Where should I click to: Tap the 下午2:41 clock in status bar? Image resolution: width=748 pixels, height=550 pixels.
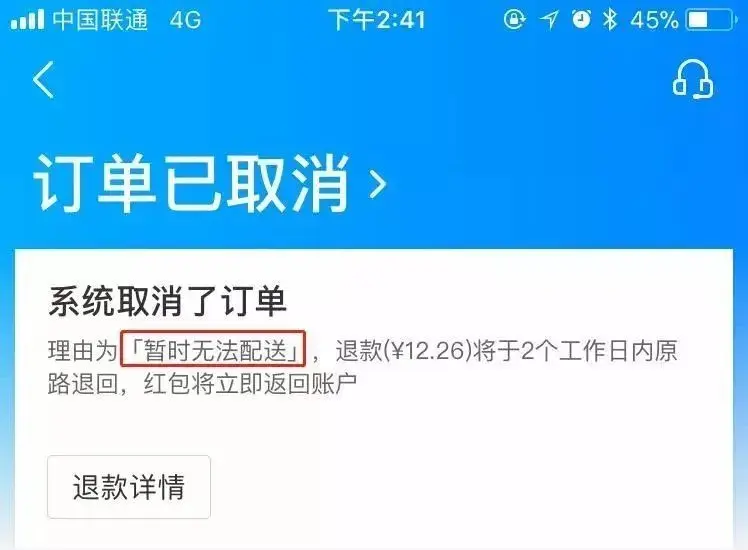[x=377, y=20]
